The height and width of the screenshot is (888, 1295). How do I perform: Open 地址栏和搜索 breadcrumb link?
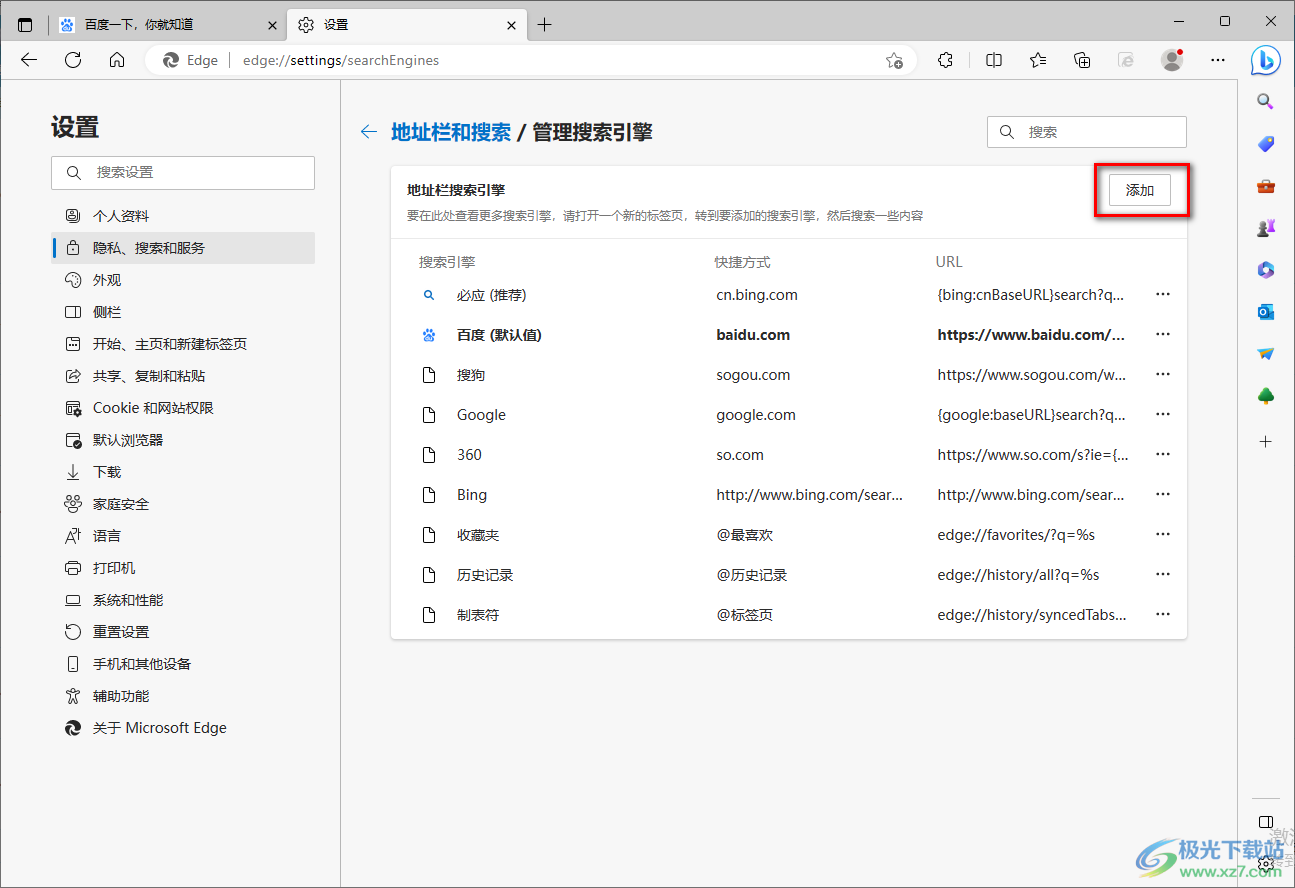click(x=451, y=132)
